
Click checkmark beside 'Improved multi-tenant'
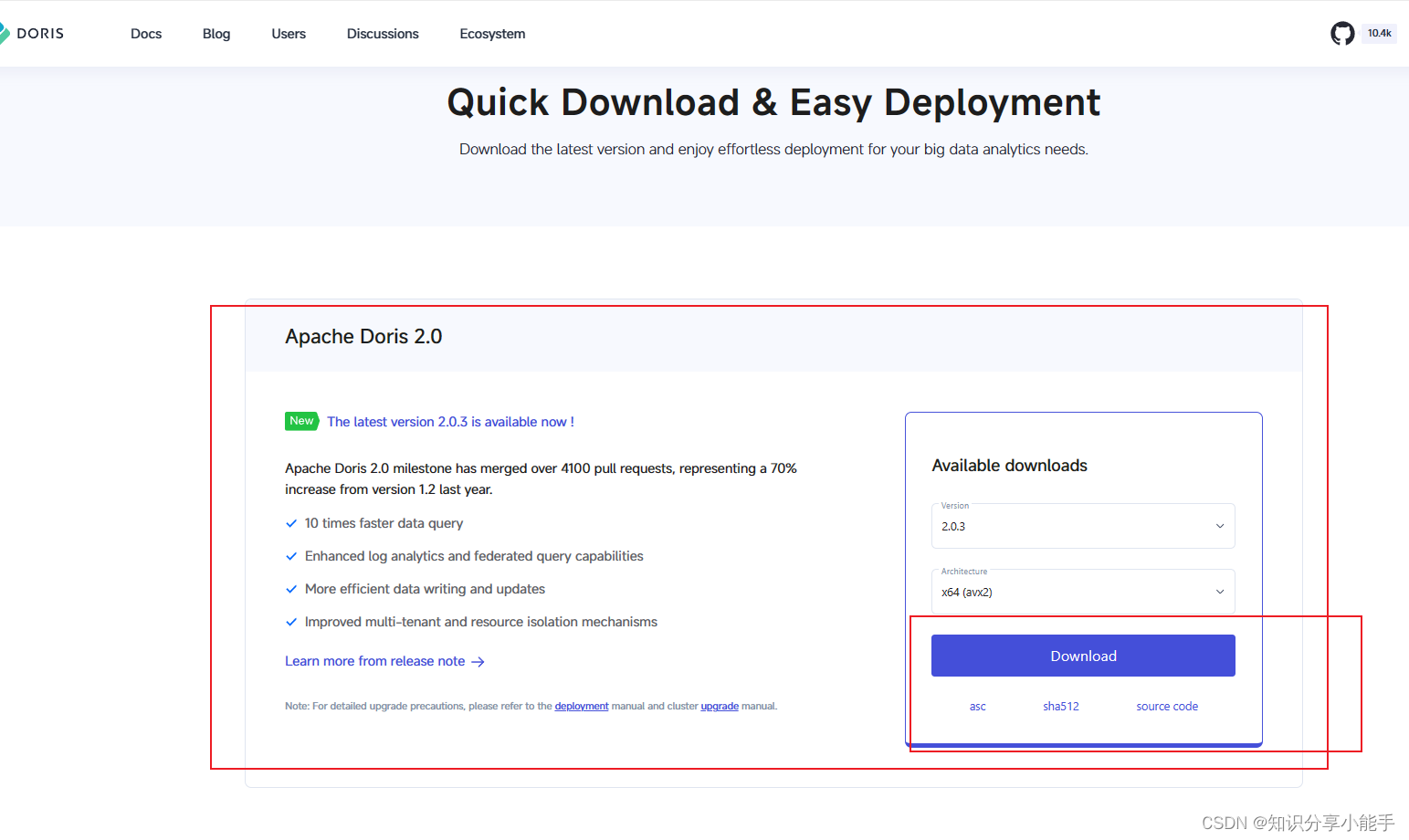(x=291, y=622)
